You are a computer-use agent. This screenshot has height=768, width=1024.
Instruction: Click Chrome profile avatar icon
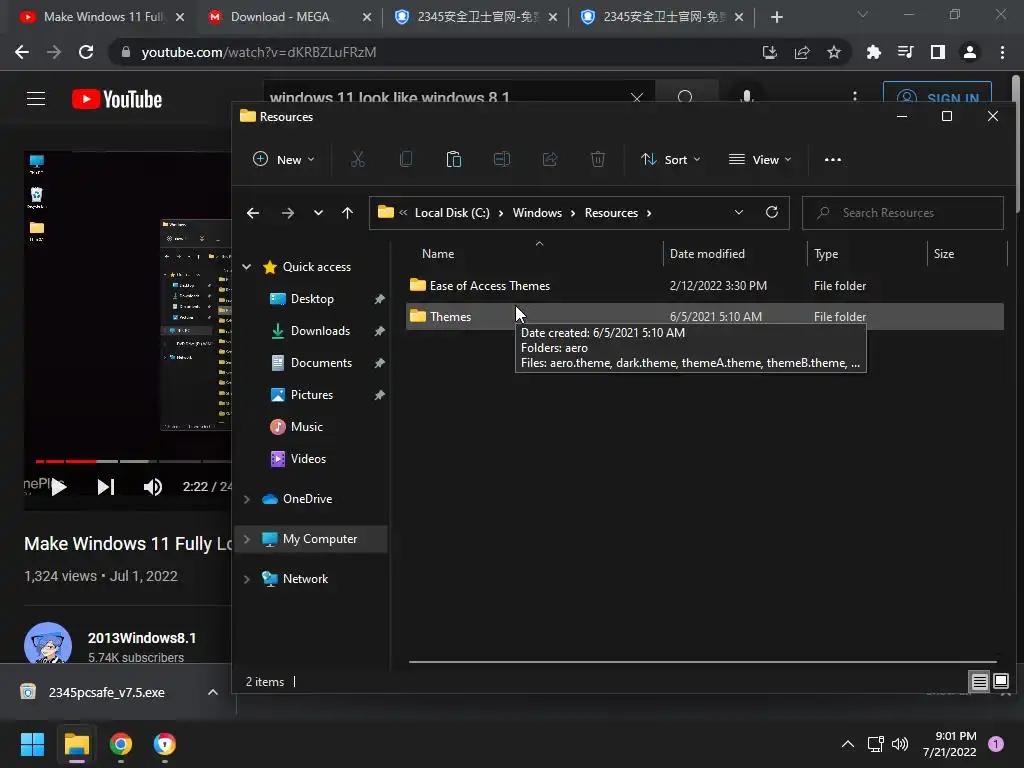click(970, 52)
